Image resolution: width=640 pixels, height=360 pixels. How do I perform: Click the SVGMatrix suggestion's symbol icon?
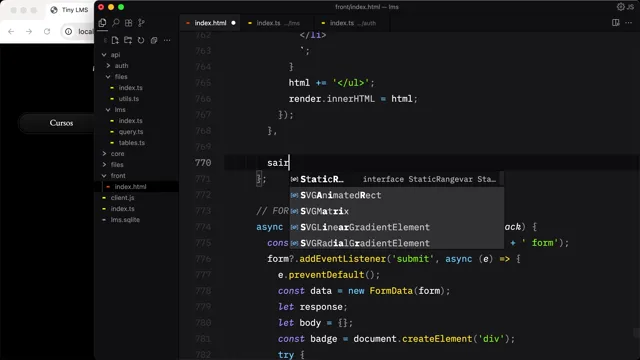point(294,211)
